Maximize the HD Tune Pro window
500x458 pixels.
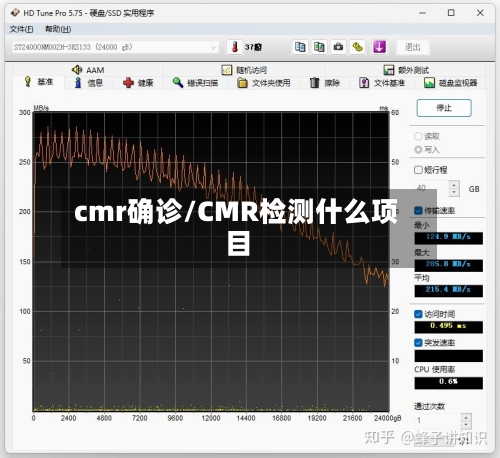451,13
